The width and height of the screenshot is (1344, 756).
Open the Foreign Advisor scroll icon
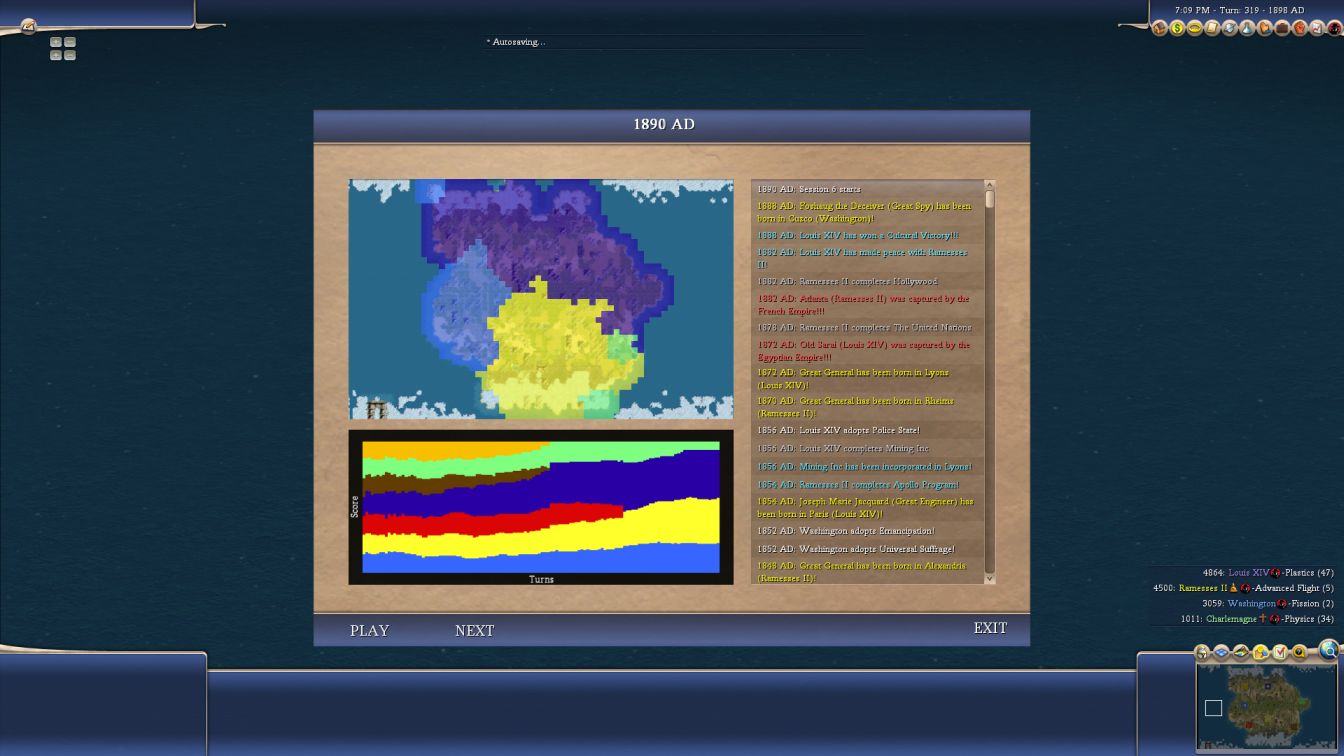(x=1212, y=28)
